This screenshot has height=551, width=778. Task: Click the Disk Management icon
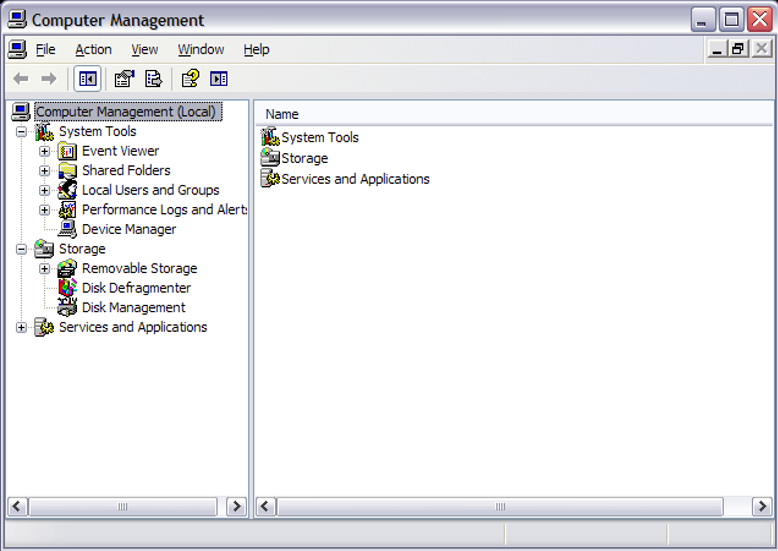pos(67,308)
